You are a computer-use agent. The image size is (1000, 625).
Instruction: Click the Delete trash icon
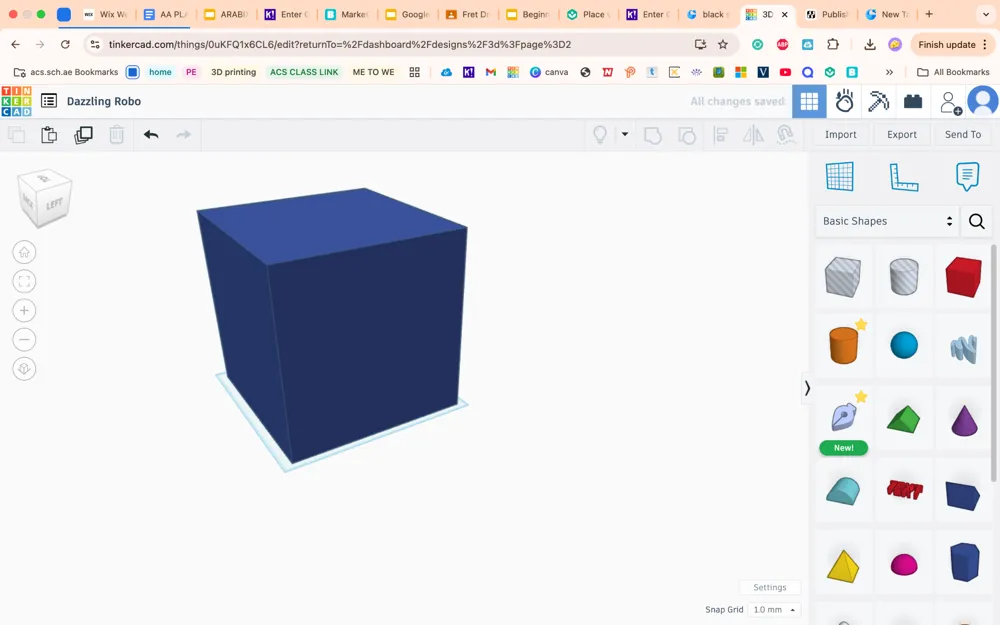point(117,135)
